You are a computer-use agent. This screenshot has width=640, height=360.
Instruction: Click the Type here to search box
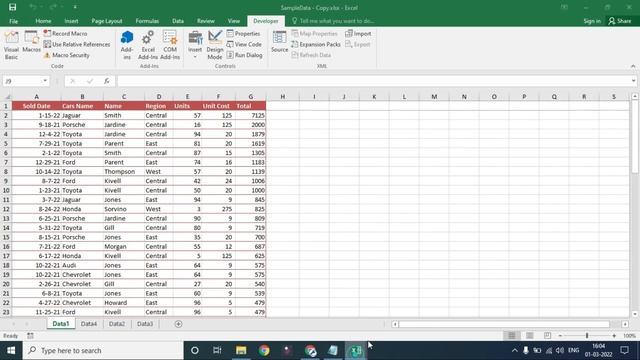coord(103,350)
